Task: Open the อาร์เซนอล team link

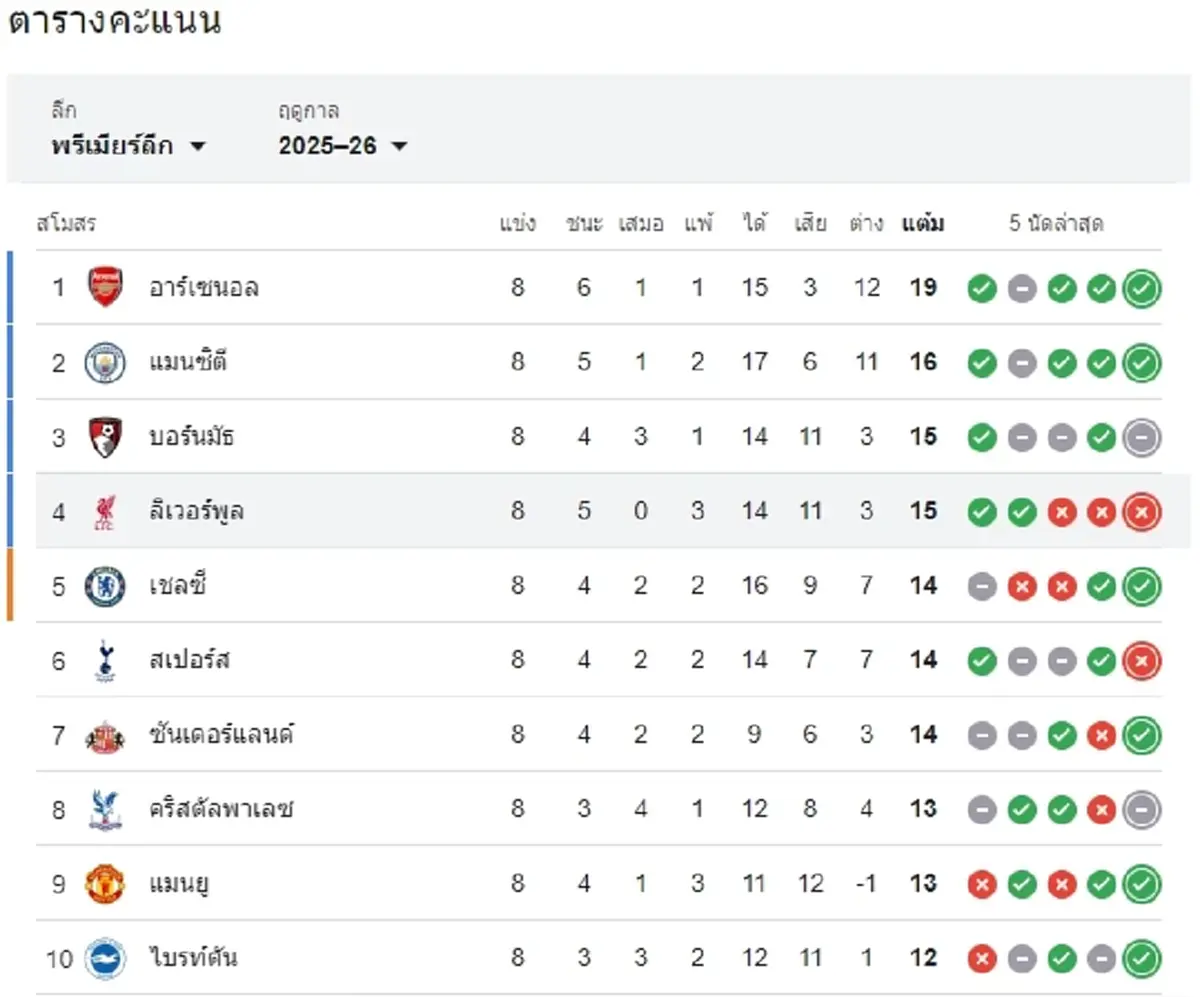Action: pos(204,288)
